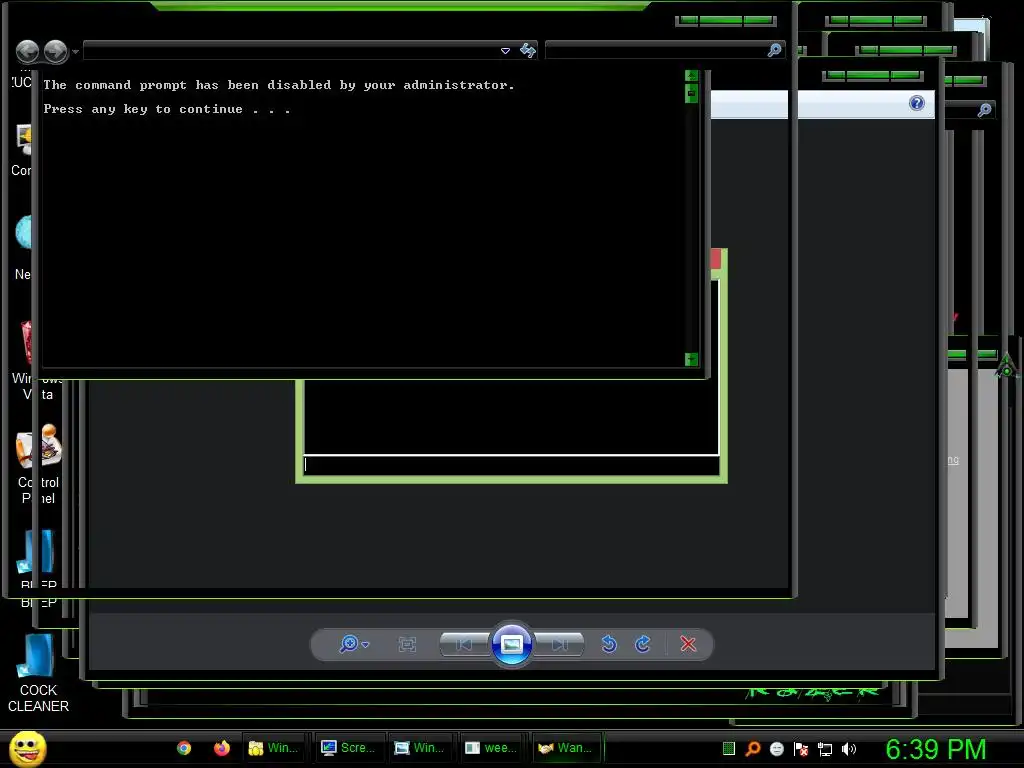Viewport: 1024px width, 768px height.
Task: Go to previous photo in Photo Gallery
Action: [464, 645]
